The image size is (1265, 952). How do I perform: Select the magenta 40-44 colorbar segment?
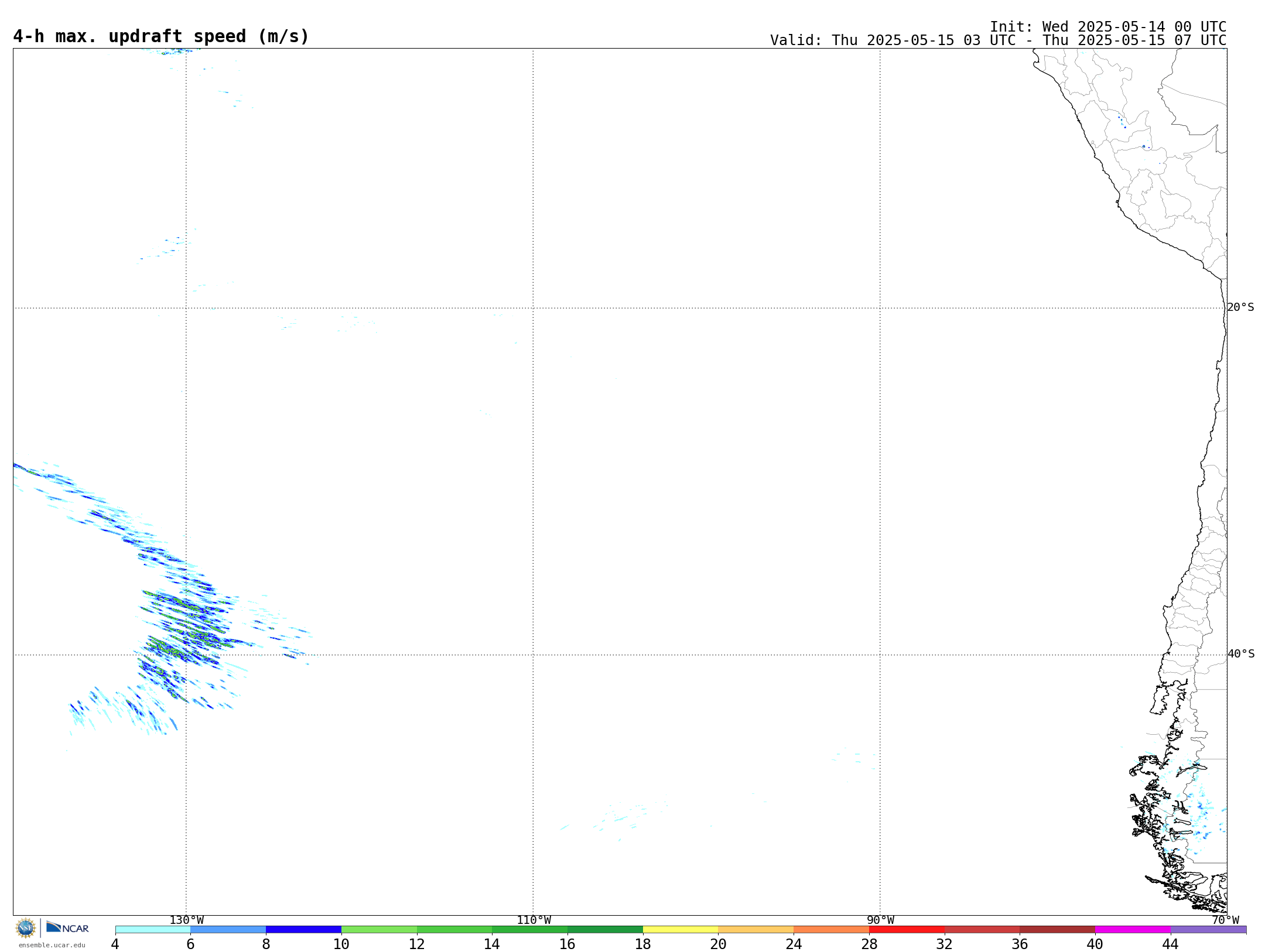[1133, 930]
